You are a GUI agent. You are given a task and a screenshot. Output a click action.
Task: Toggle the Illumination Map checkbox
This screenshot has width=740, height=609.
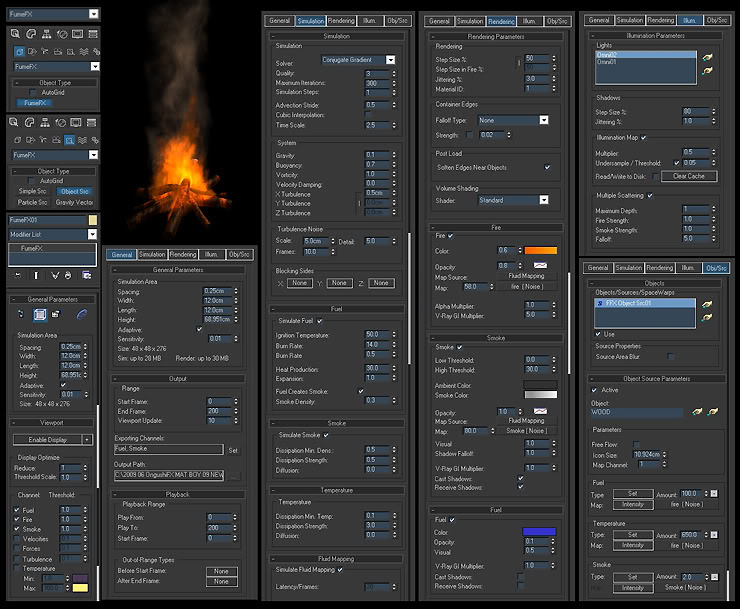click(644, 137)
